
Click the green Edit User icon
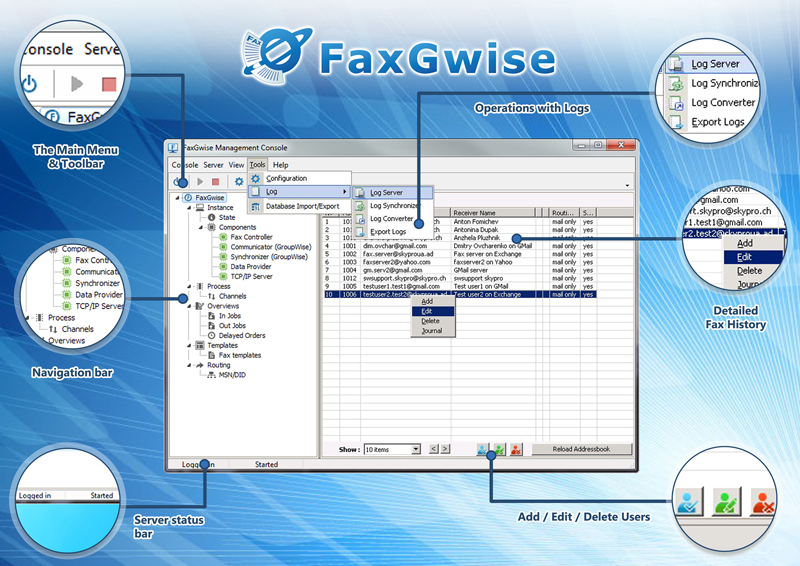(499, 450)
